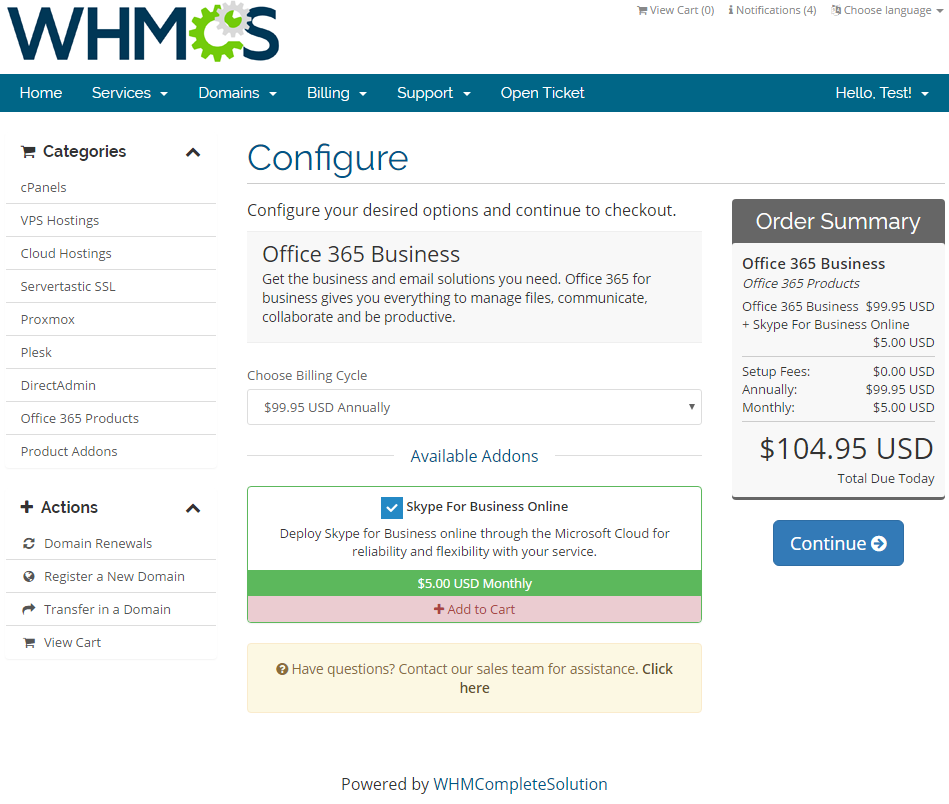Open Domain Renewals action link
The height and width of the screenshot is (804, 949).
click(x=111, y=543)
